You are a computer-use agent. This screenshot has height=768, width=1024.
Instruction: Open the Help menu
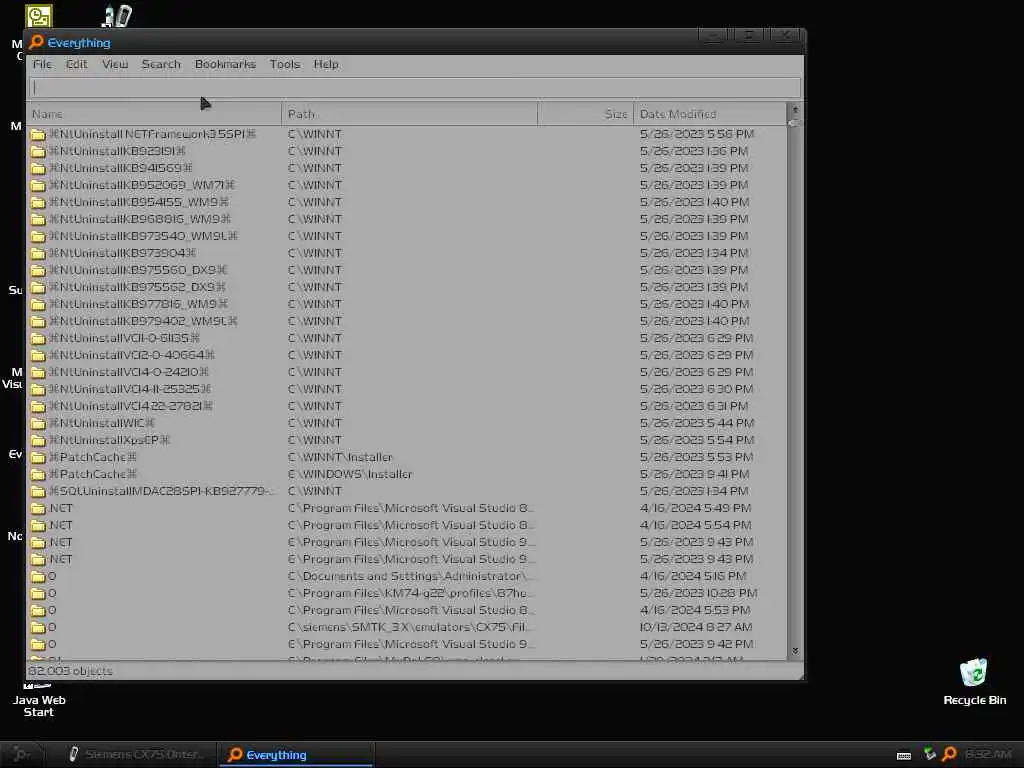(326, 64)
